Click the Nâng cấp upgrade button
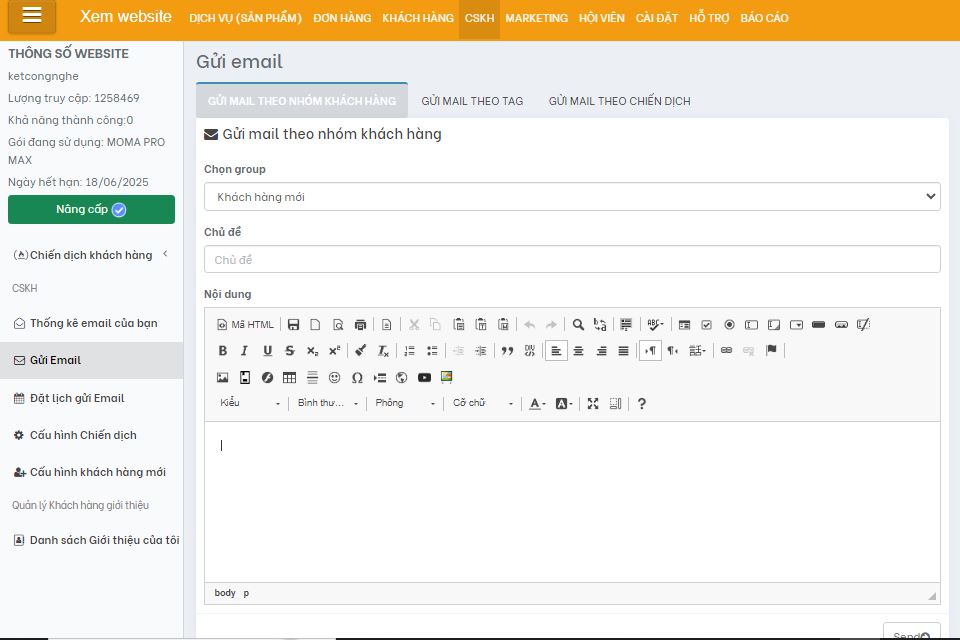 pyautogui.click(x=91, y=210)
